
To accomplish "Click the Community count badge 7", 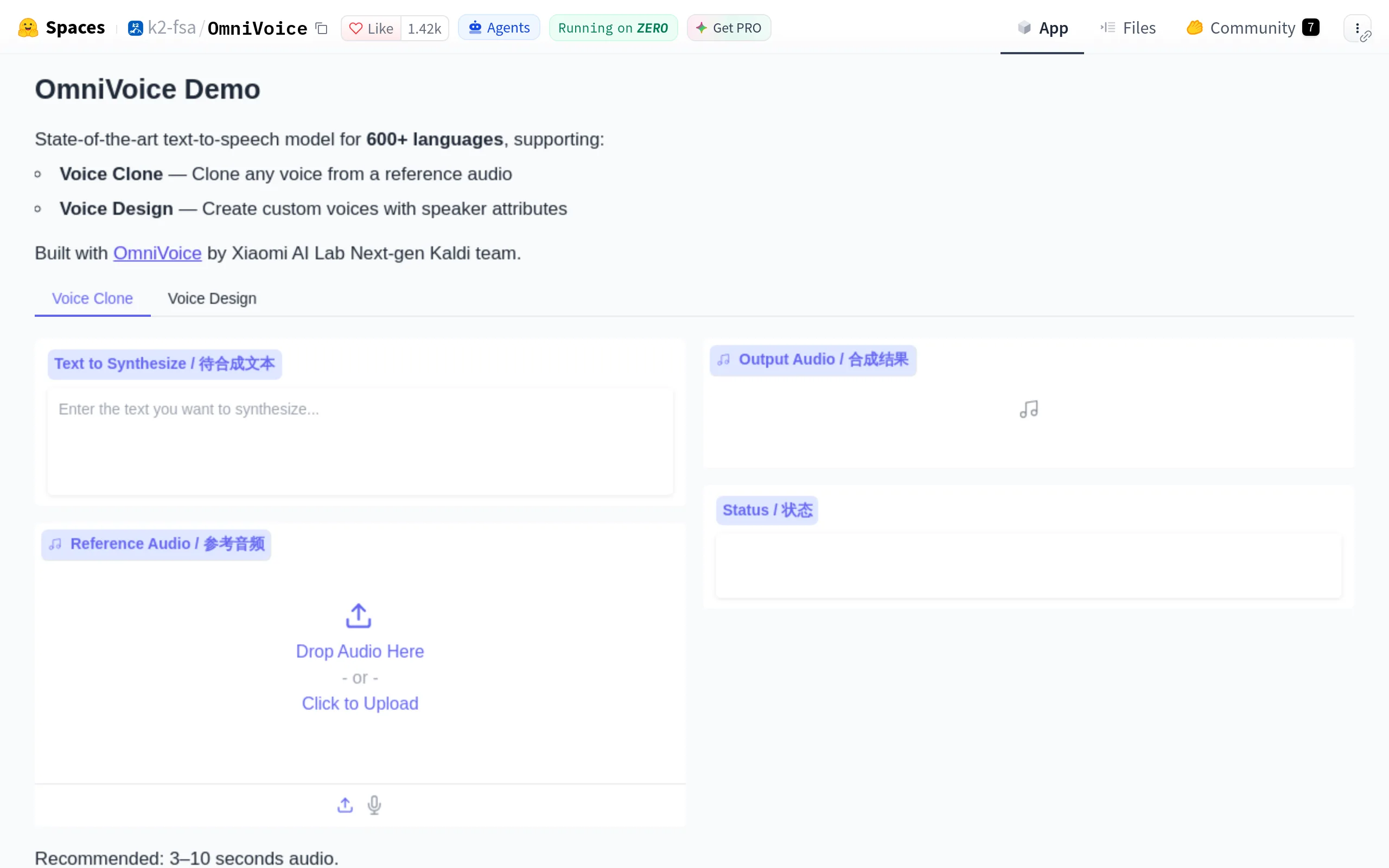I will [x=1310, y=28].
